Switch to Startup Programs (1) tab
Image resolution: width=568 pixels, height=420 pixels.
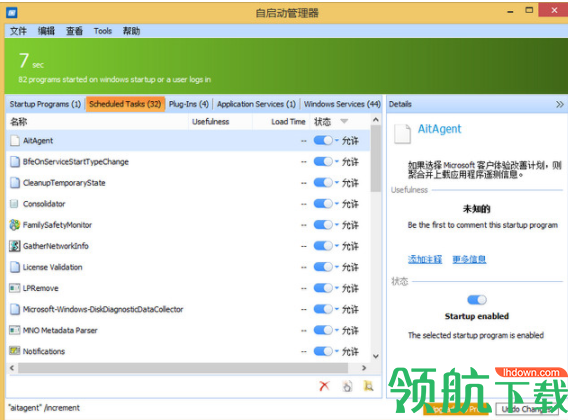coord(45,104)
